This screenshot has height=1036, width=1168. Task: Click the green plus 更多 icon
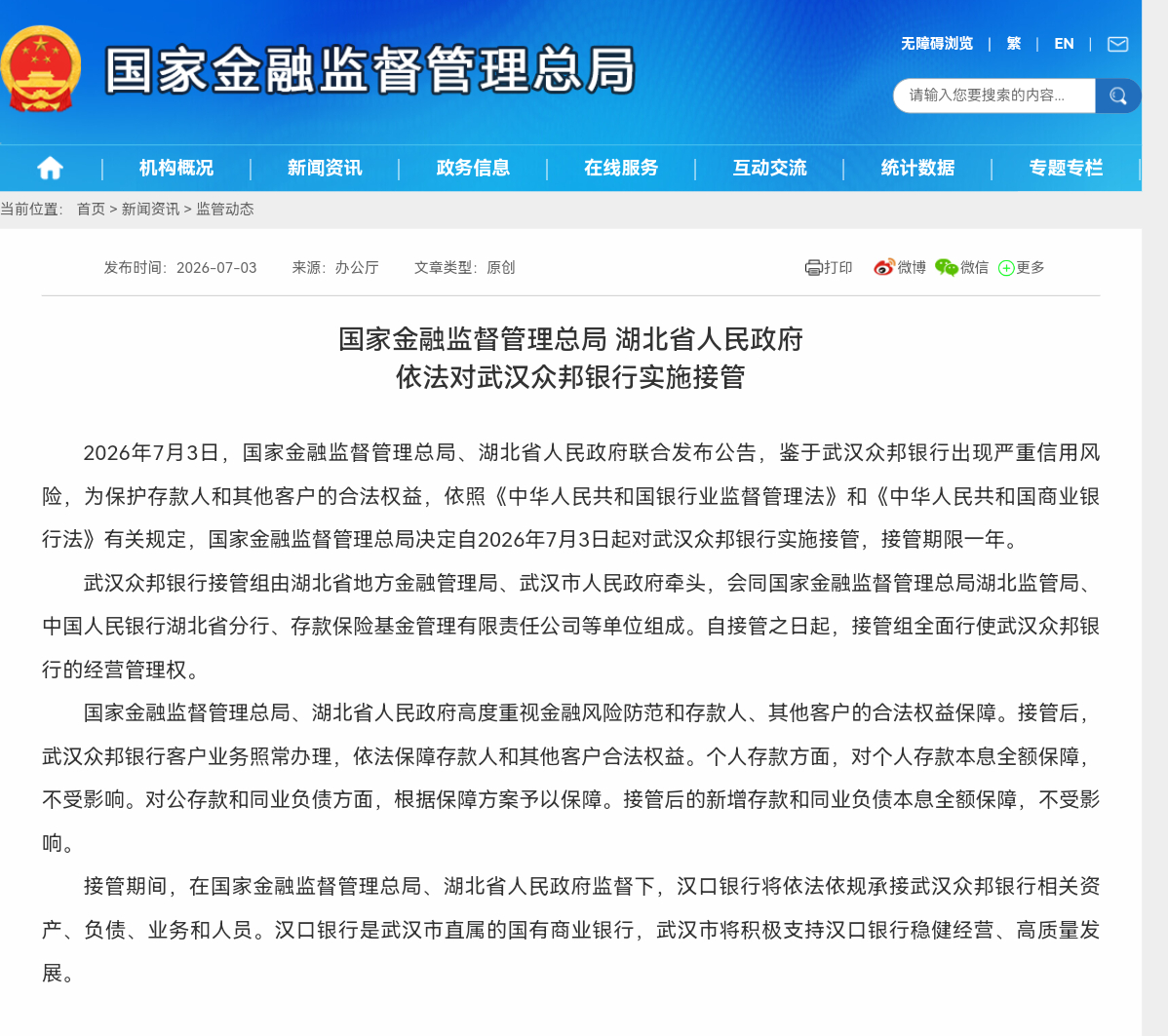[1005, 267]
